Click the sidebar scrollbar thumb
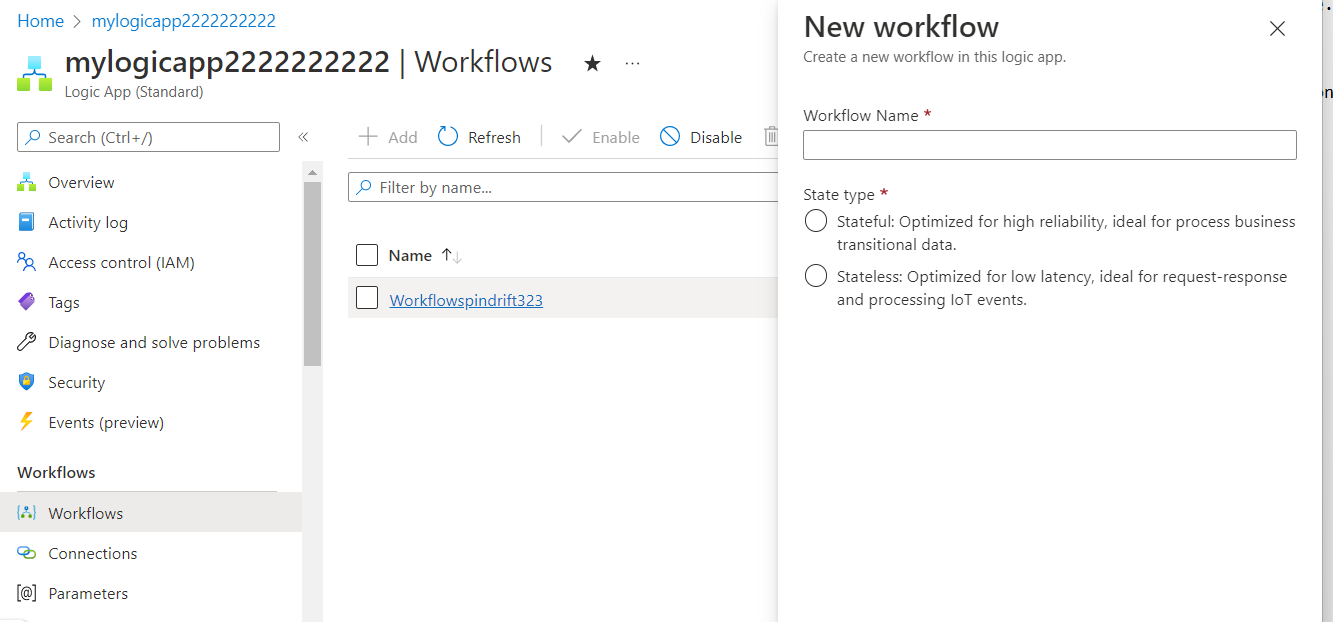Viewport: 1333px width, 622px height. 312,274
